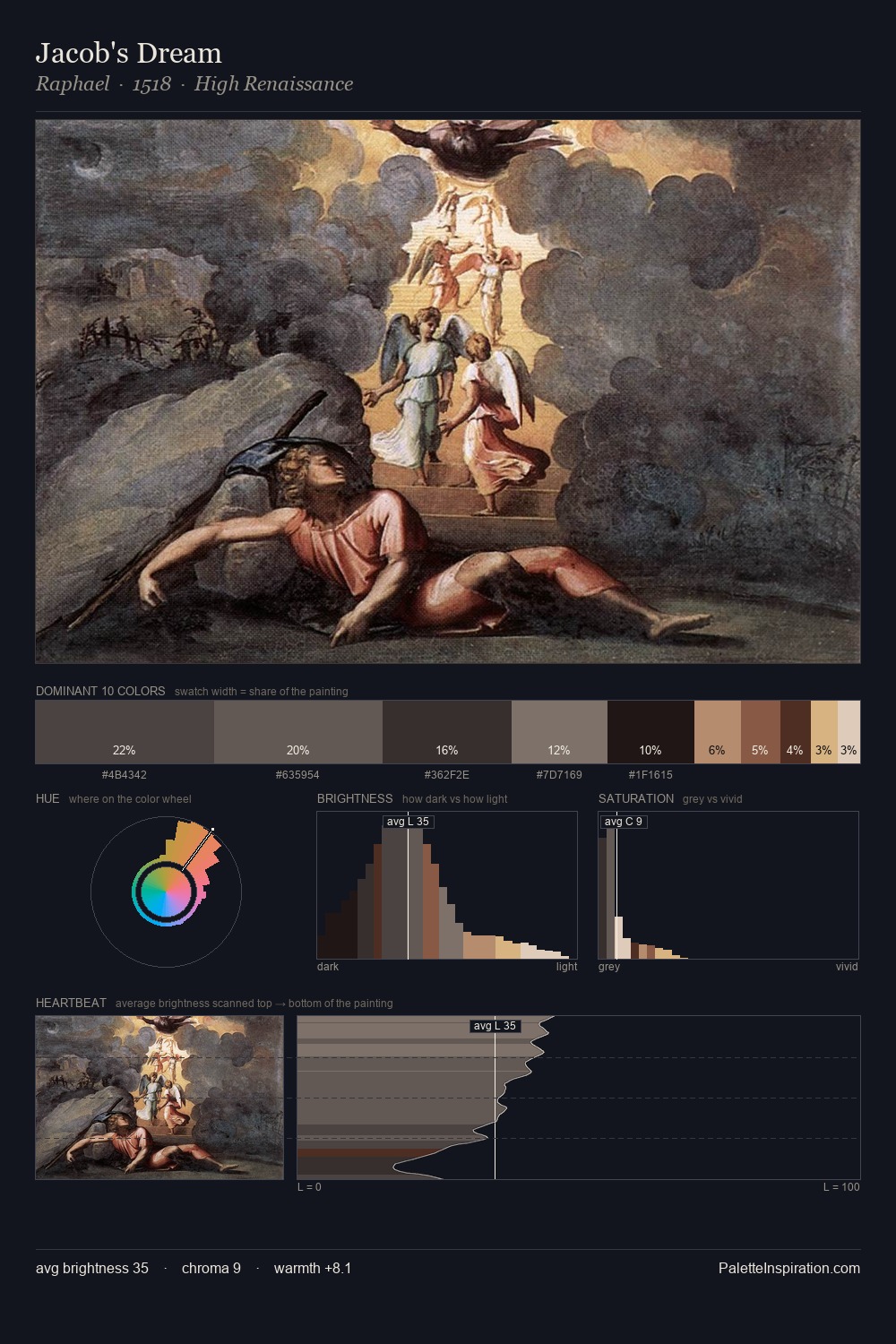Click 'how dark vs how light' caption
The width and height of the screenshot is (896, 1344).
pyautogui.click(x=454, y=799)
